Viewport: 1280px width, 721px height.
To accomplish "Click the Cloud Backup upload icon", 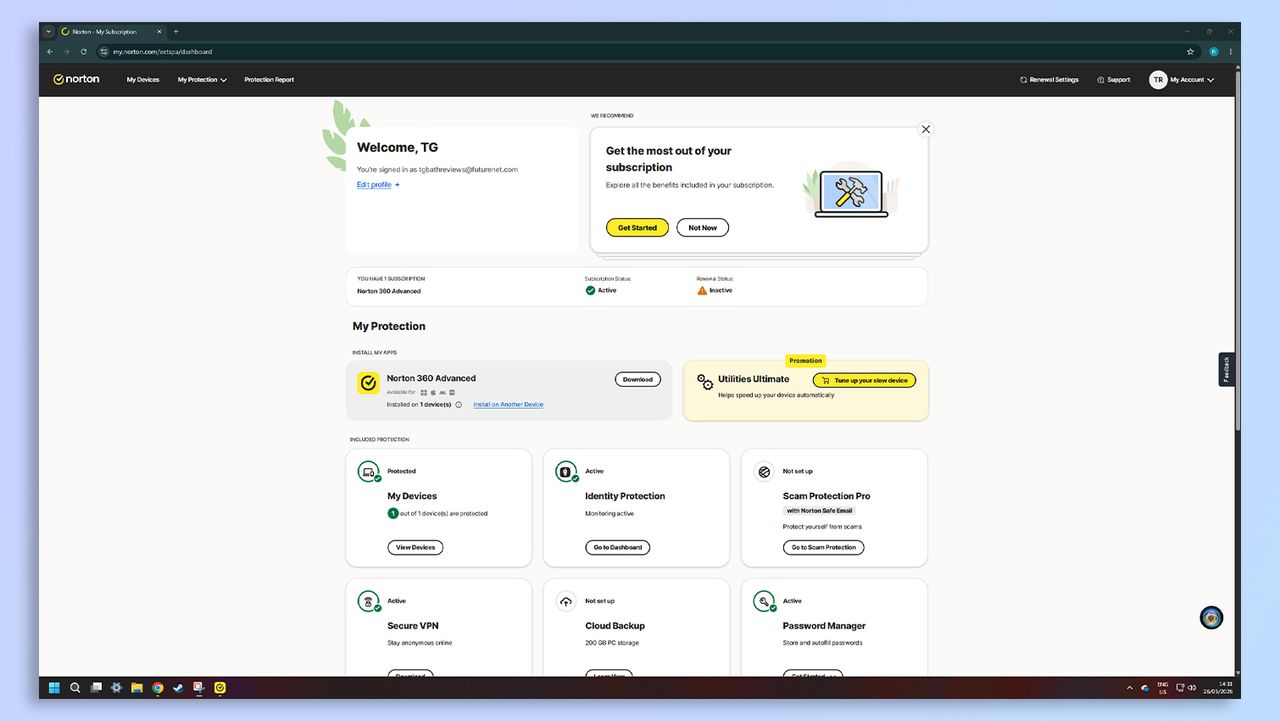I will 566,601.
